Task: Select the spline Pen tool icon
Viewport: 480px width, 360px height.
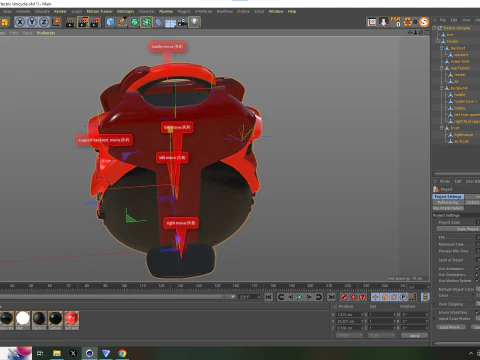Action: (x=122, y=22)
